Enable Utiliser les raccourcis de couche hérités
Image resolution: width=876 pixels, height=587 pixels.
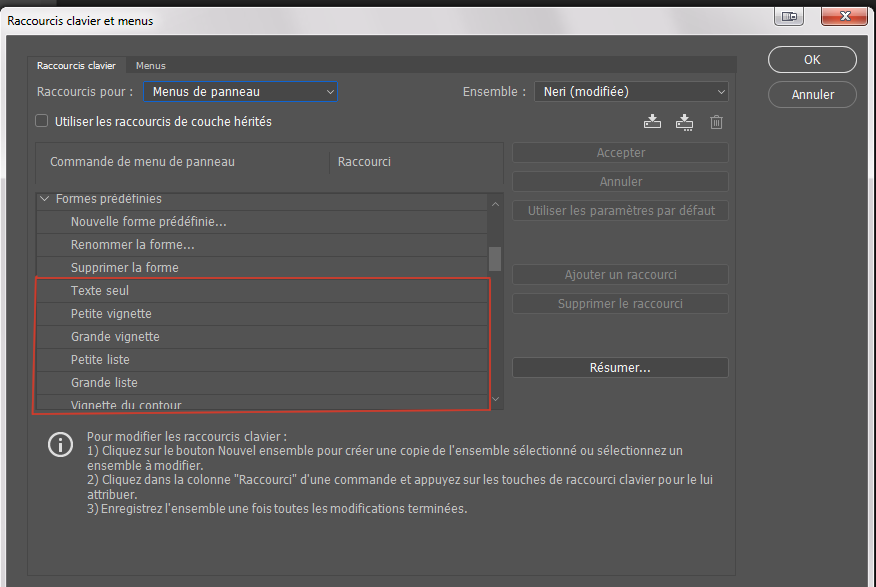(42, 121)
